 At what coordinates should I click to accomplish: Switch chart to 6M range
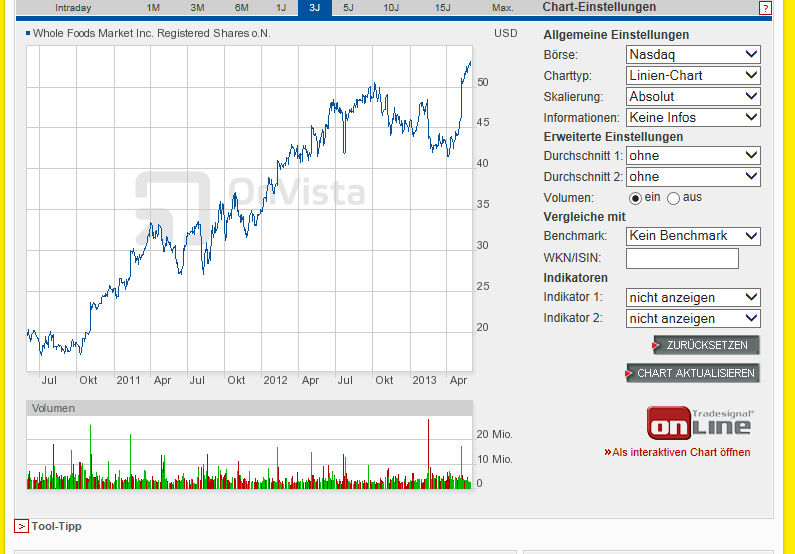[x=242, y=8]
